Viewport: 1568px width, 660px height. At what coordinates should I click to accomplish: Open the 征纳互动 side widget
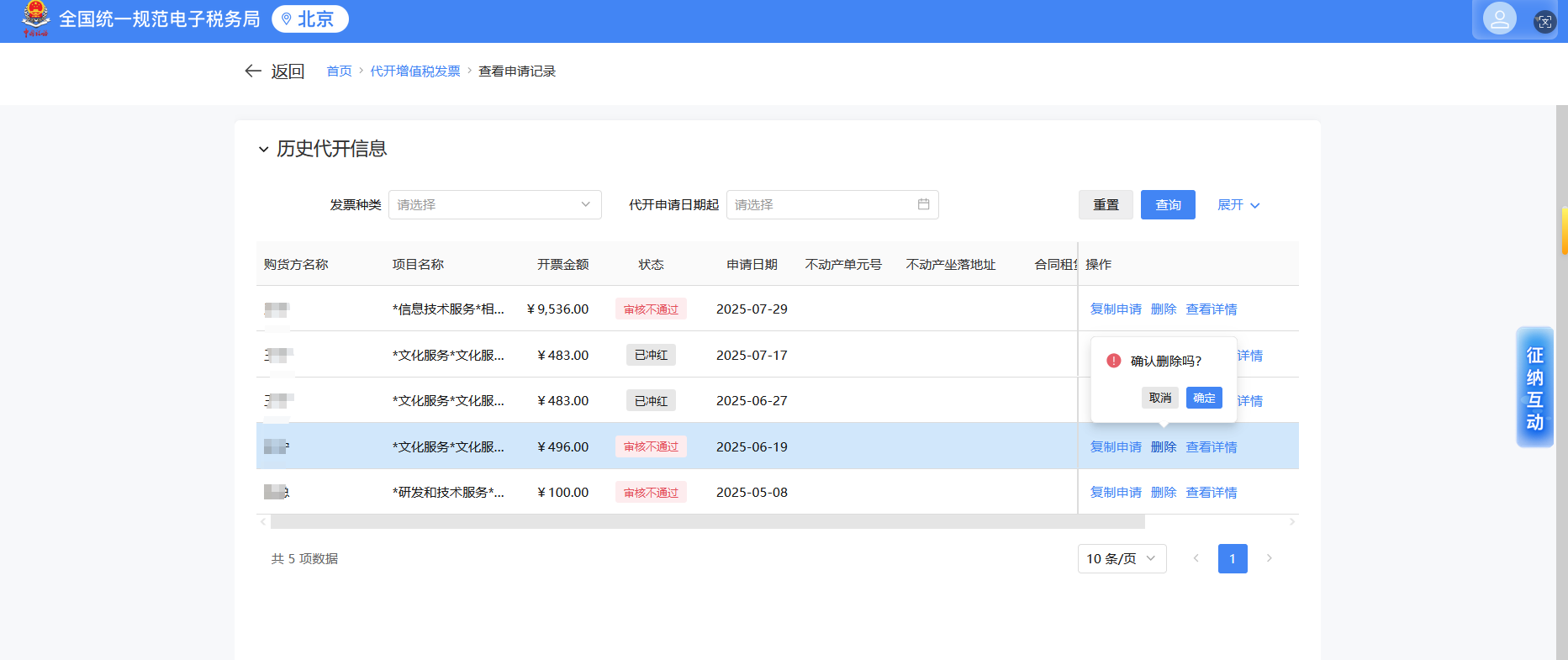click(1535, 388)
